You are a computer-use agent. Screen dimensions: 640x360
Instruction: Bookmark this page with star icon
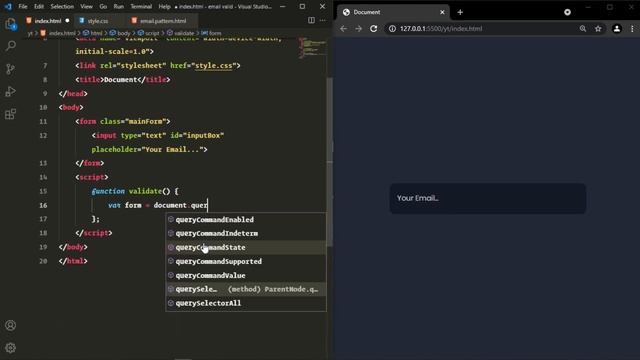tap(598, 29)
